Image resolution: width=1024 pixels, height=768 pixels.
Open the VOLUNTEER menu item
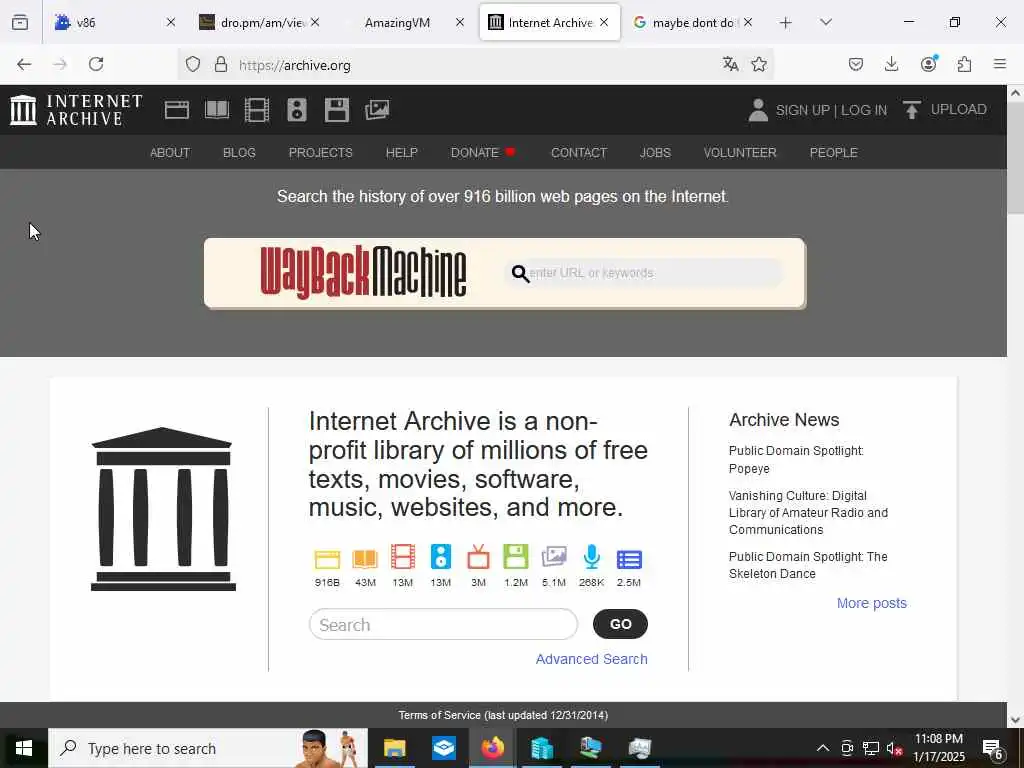coord(740,152)
